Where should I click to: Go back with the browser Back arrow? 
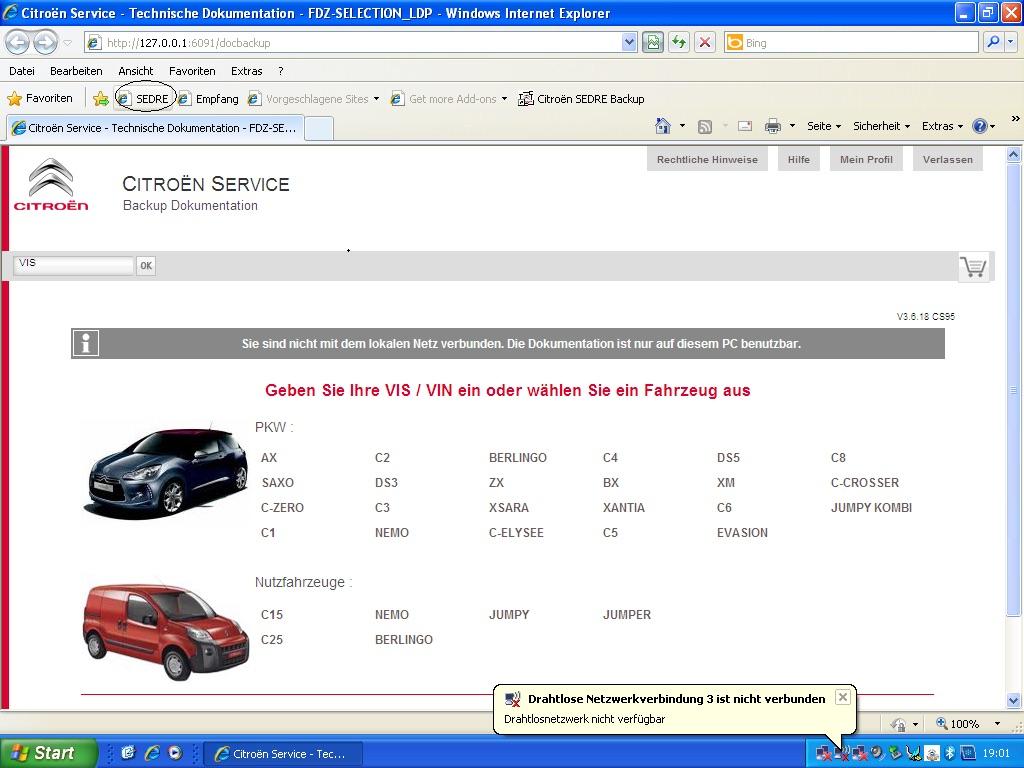[18, 43]
